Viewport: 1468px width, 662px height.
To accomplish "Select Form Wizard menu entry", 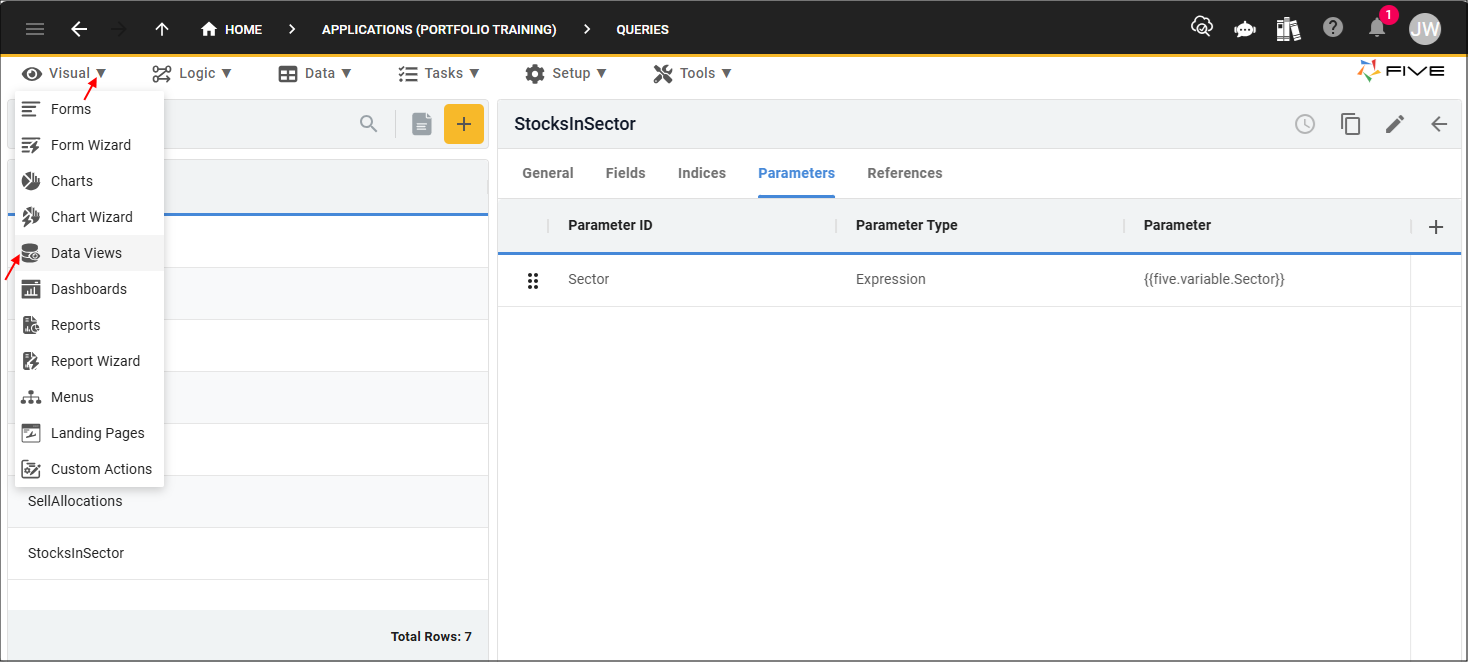I will tap(89, 145).
